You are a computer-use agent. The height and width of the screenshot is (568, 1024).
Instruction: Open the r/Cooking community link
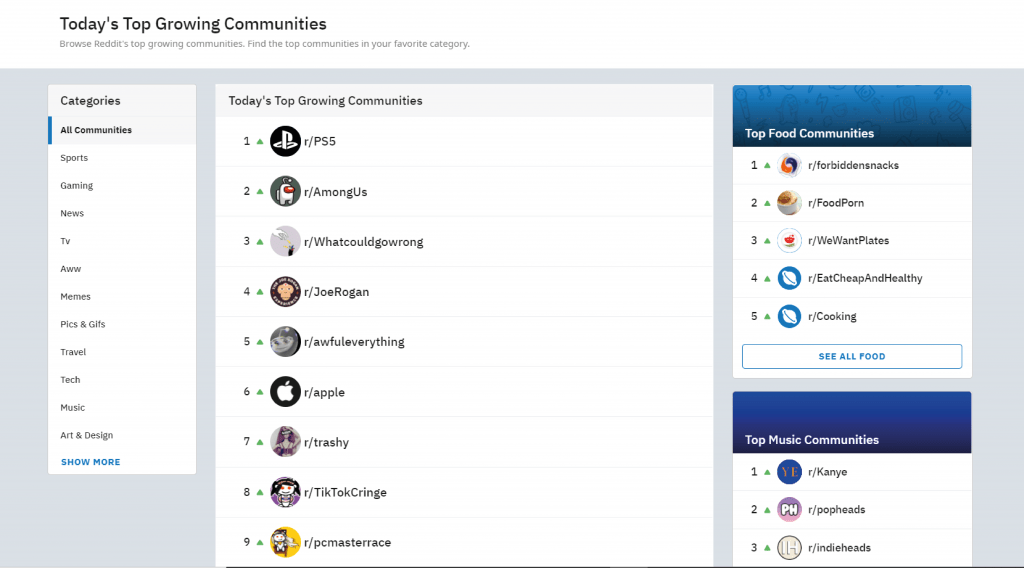tap(832, 317)
